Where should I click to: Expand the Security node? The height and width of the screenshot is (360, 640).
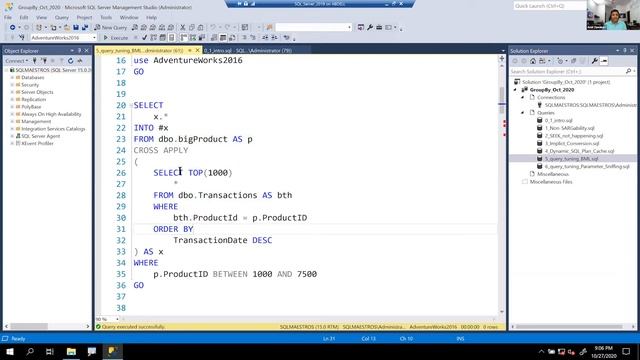12,84
